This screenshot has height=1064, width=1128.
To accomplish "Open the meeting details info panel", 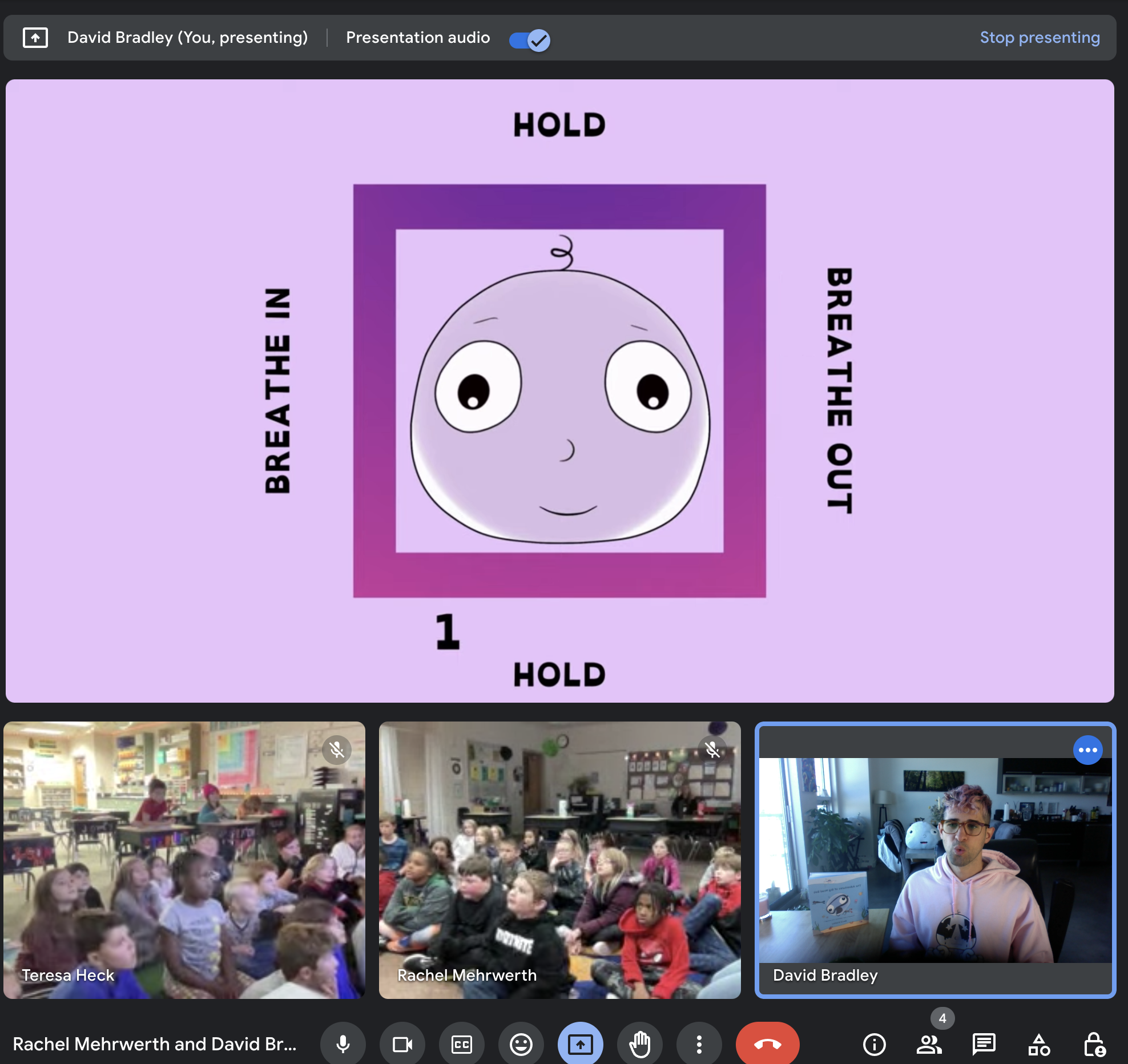I will point(874,1045).
